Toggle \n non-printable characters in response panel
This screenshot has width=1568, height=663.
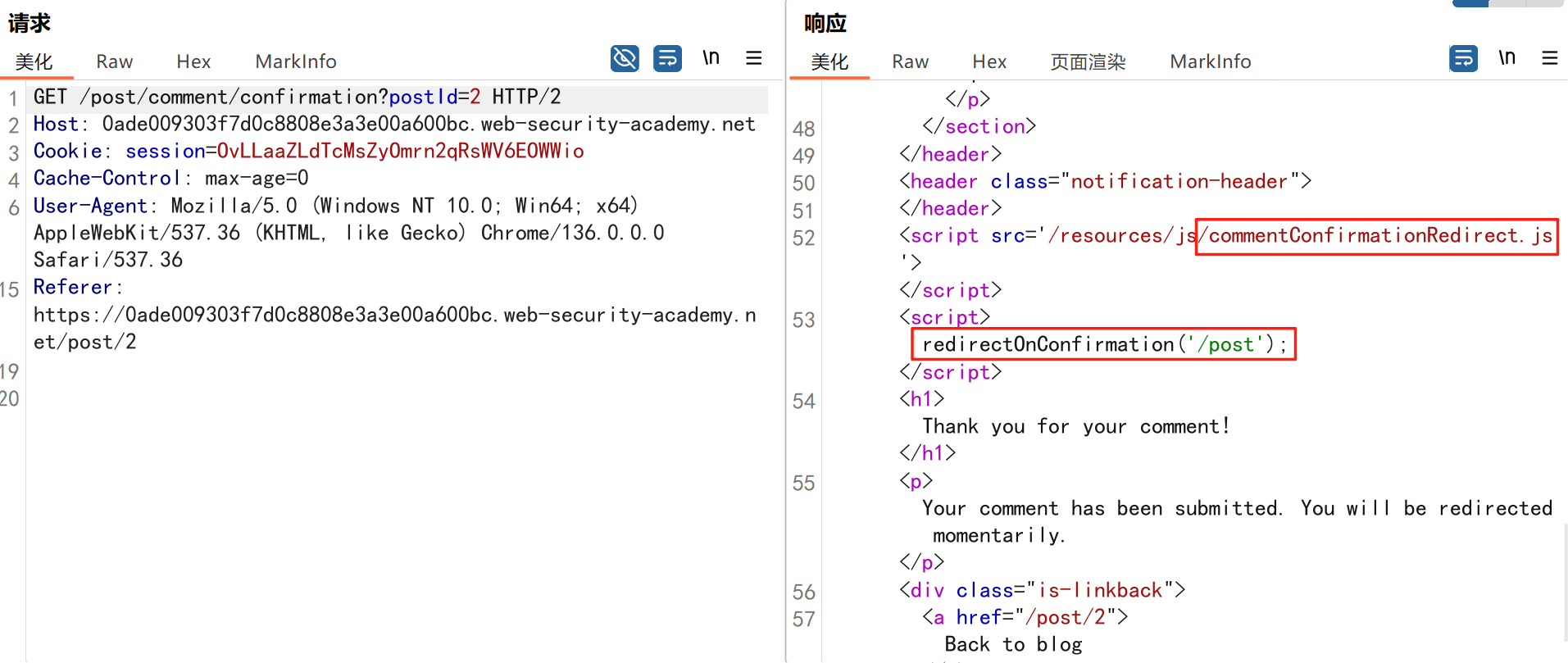tap(1507, 57)
